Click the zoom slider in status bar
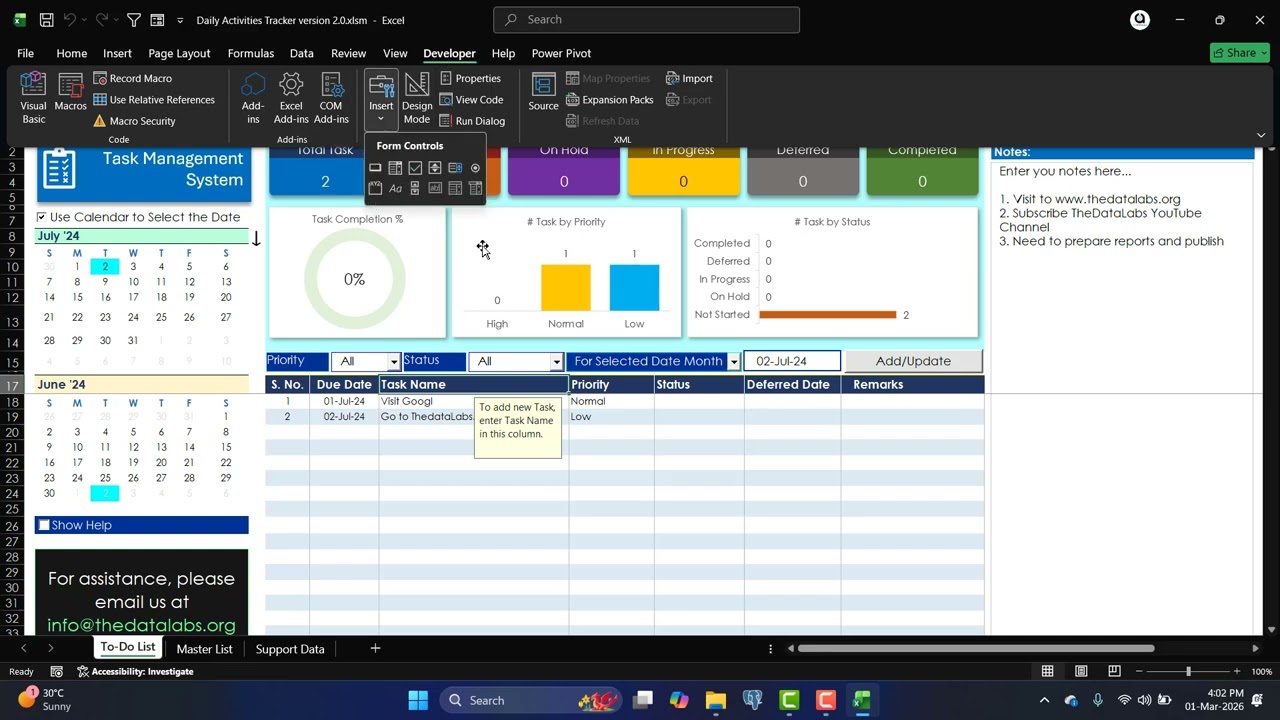Image resolution: width=1280 pixels, height=720 pixels. tap(1188, 671)
